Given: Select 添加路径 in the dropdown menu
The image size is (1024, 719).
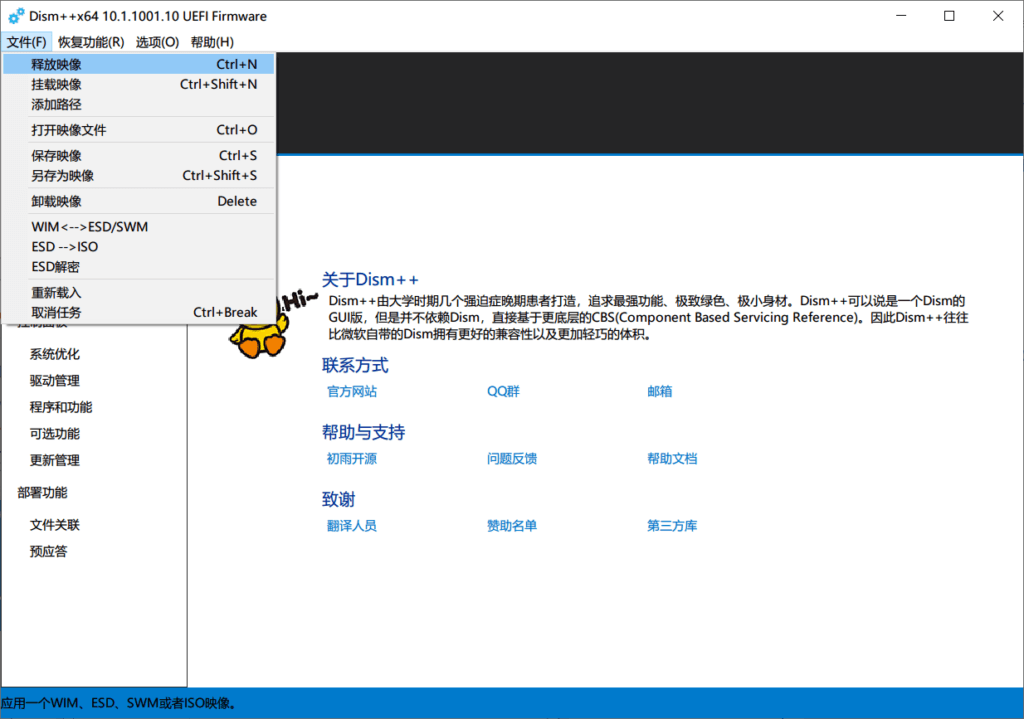Looking at the screenshot, I should coord(138,104).
